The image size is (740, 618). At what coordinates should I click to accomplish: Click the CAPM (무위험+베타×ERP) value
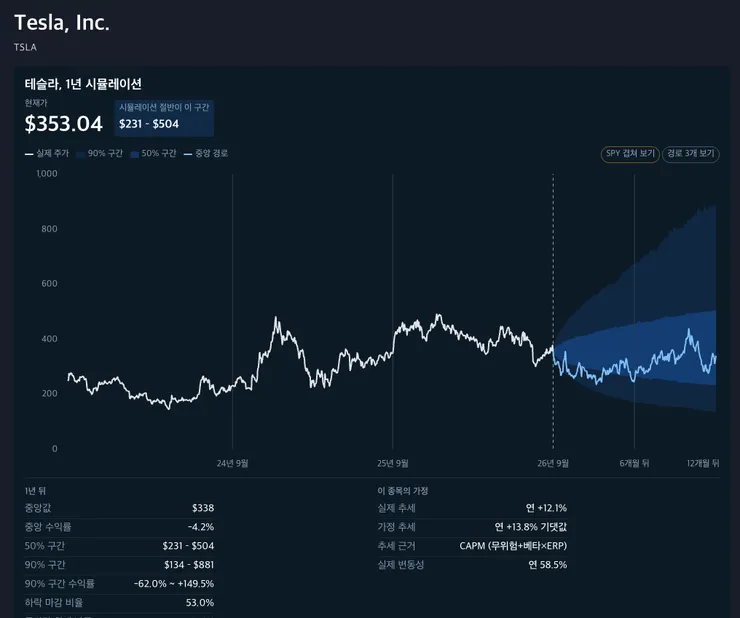[513, 546]
